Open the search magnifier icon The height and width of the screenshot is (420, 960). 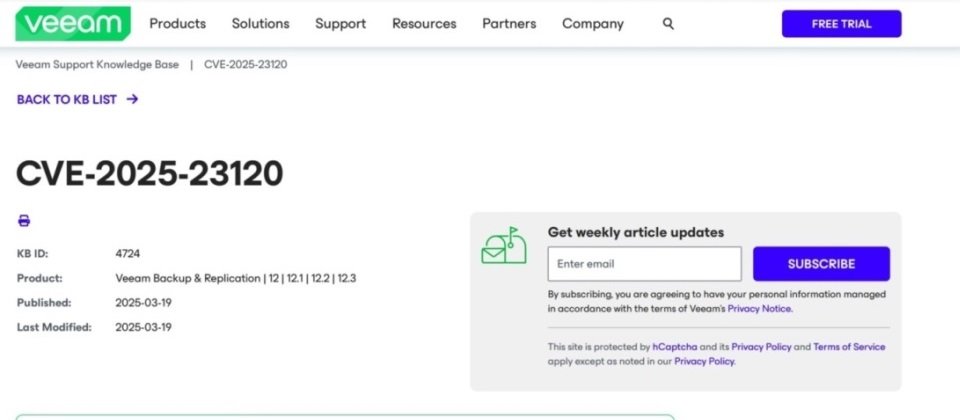tap(668, 24)
